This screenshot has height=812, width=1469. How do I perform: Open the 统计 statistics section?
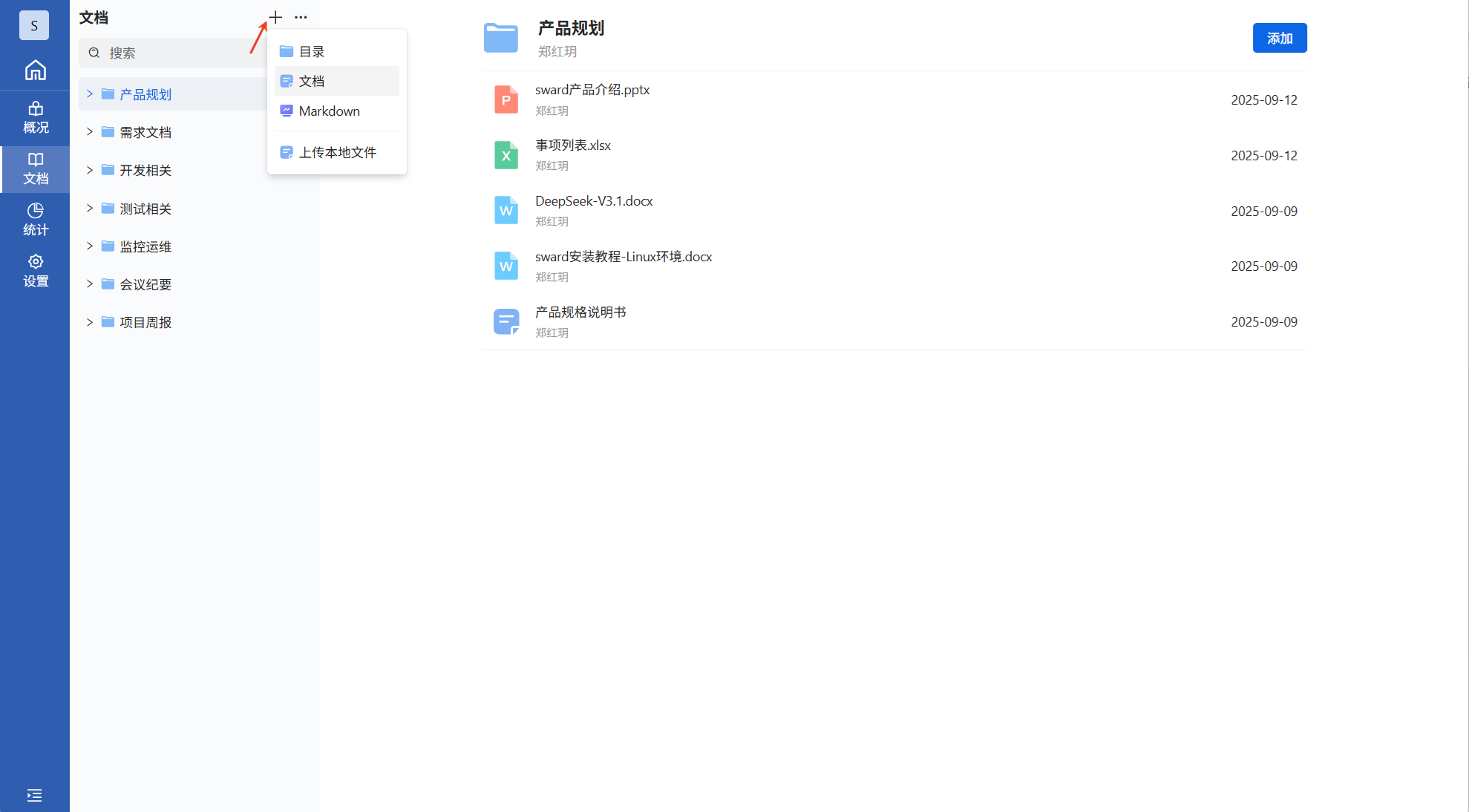point(35,219)
